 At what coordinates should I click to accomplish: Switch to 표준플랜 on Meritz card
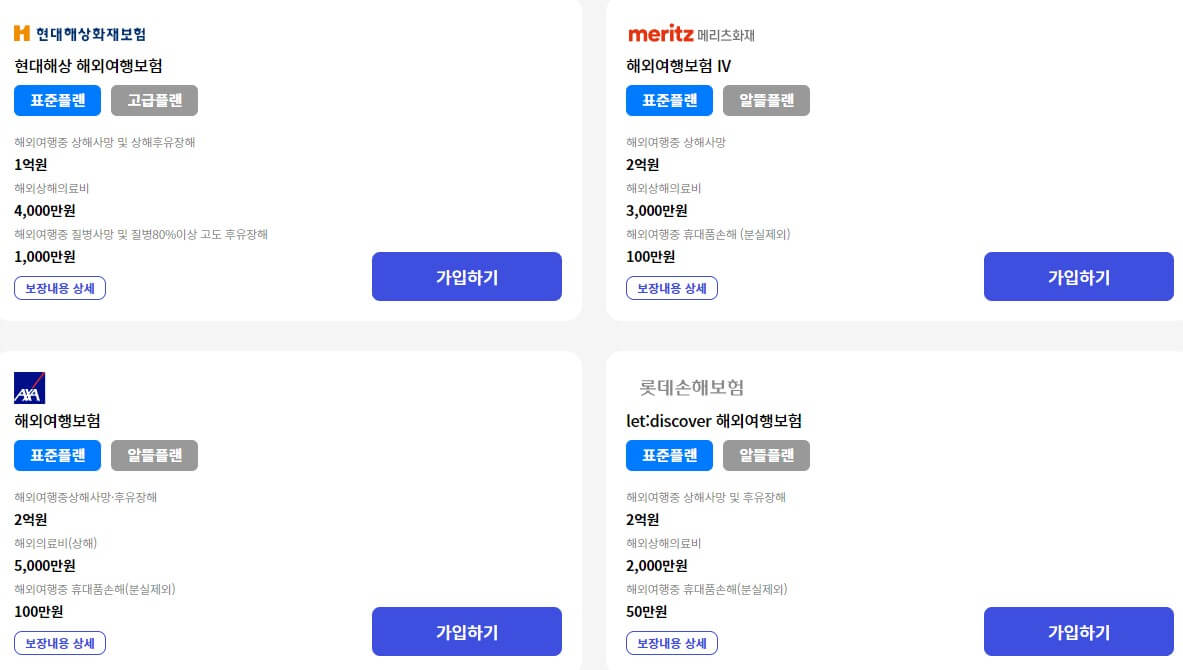point(669,100)
